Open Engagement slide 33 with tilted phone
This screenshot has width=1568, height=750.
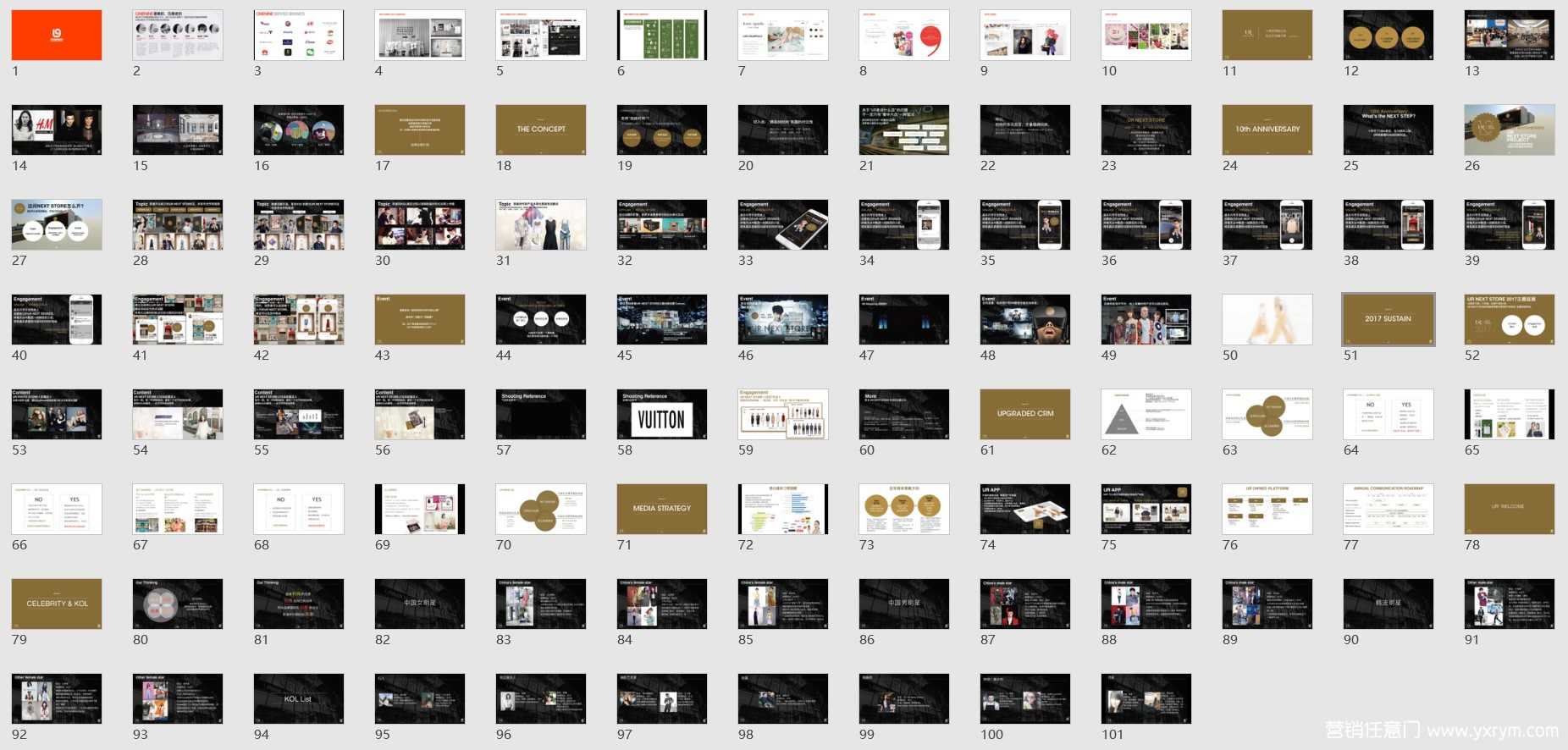(x=783, y=224)
